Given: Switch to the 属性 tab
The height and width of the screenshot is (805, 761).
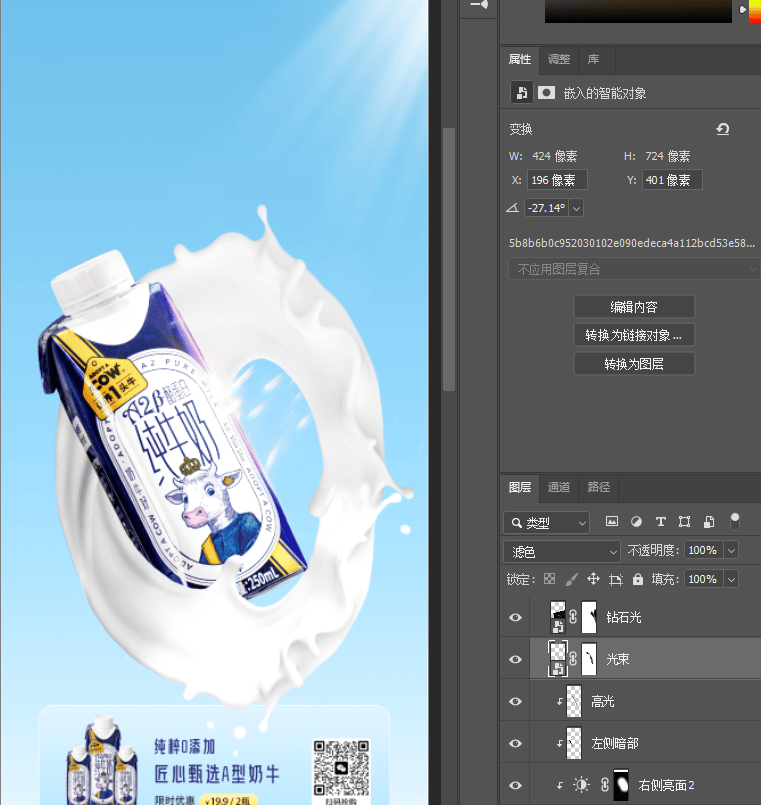Looking at the screenshot, I should (x=520, y=59).
